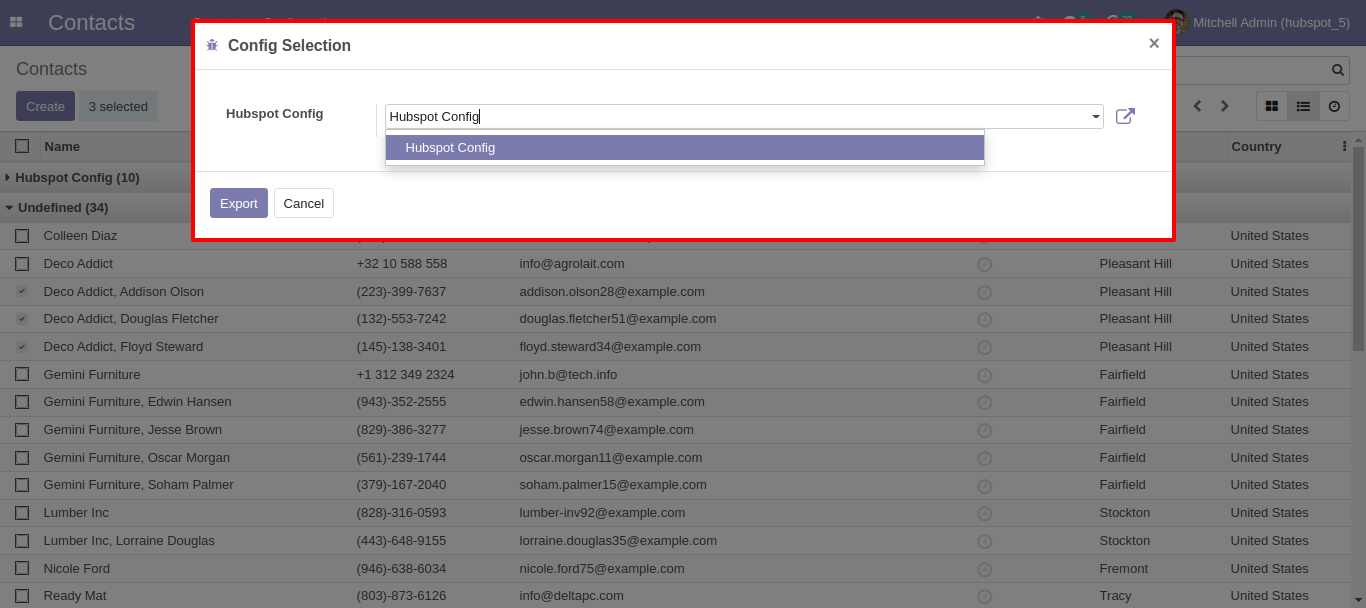Click activity clock icon for Lorraine Douglas

point(984,541)
